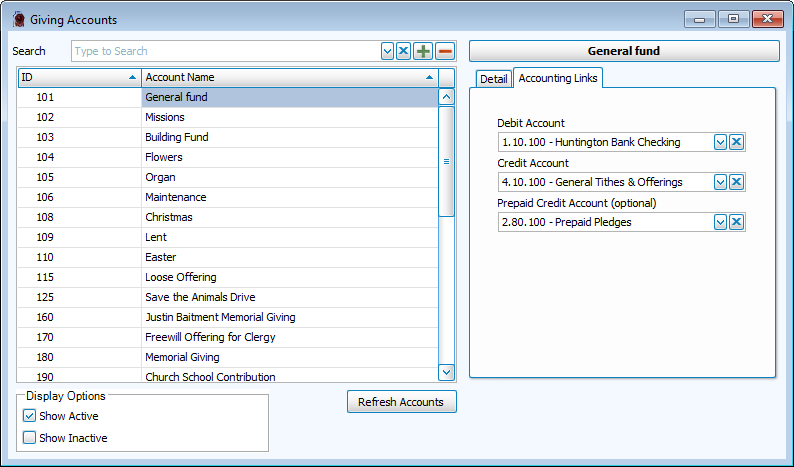Click in the Type to Search field
794x467 pixels.
coord(225,51)
